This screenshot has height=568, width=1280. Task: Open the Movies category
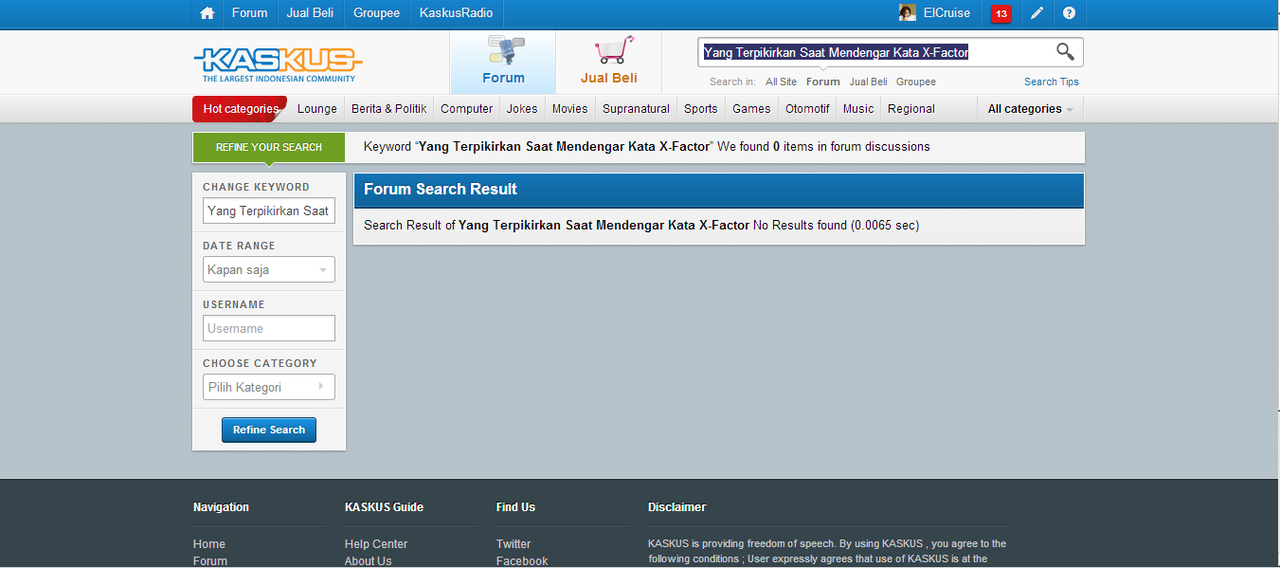click(x=570, y=109)
